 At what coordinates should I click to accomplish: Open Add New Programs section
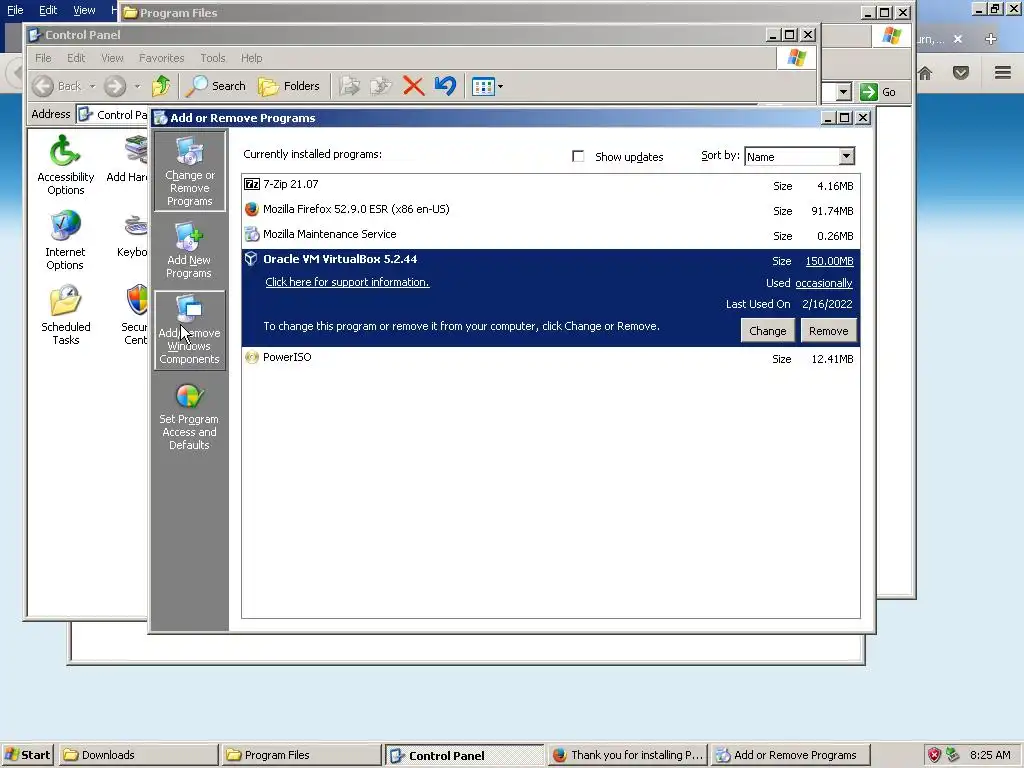[189, 251]
